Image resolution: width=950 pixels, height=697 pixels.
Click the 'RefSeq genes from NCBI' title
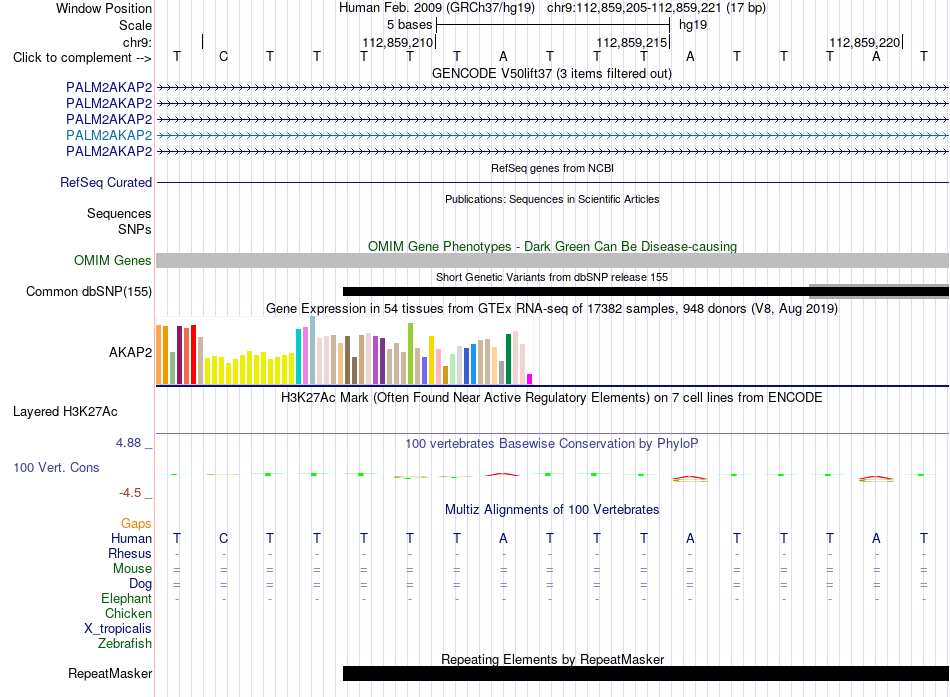tap(552, 168)
